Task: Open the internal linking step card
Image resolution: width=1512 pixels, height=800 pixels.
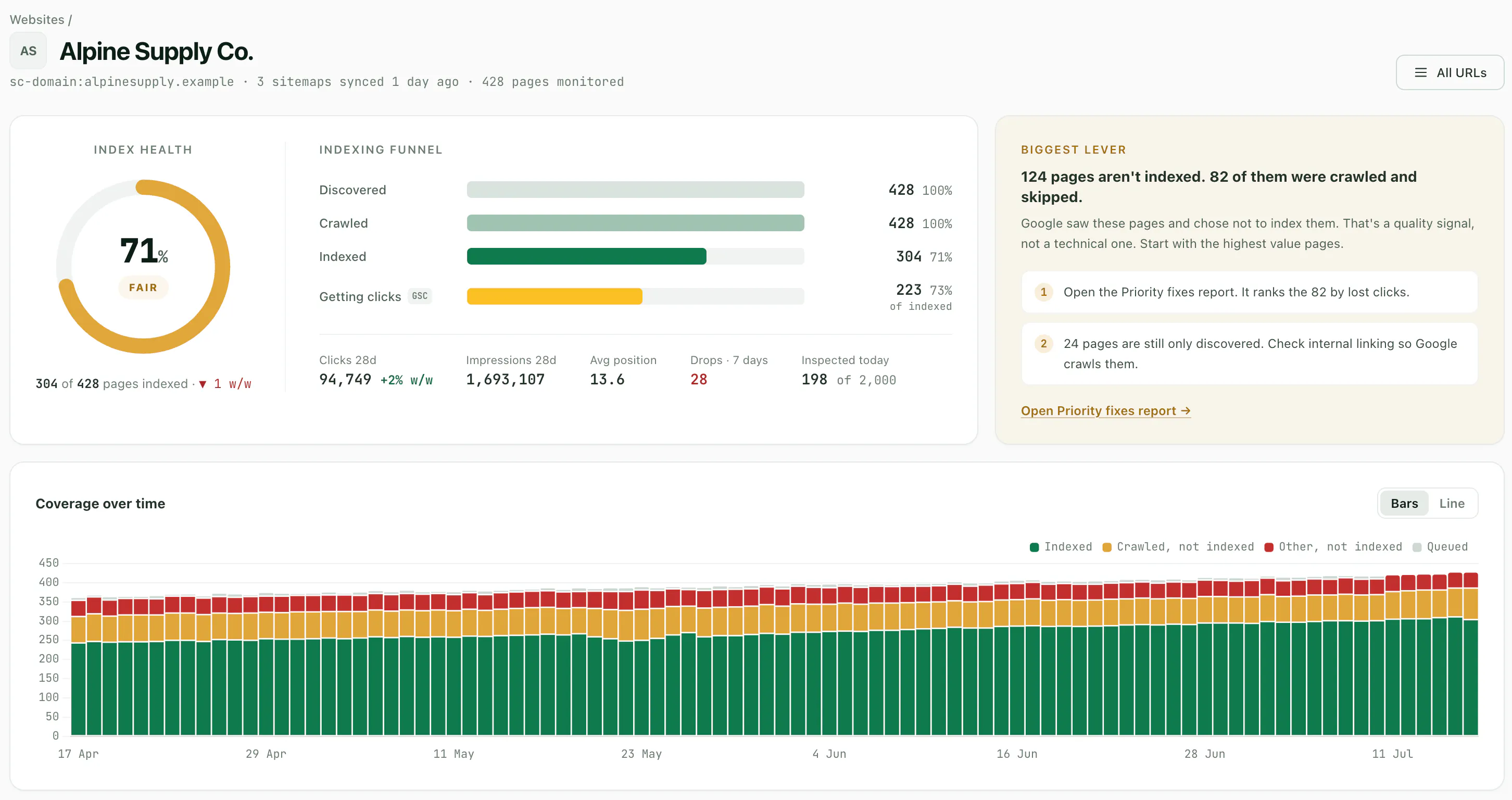Action: 1249,353
